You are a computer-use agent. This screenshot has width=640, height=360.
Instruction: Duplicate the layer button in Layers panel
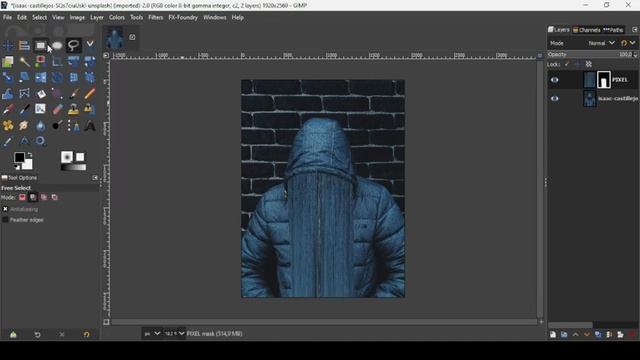[x=598, y=335]
